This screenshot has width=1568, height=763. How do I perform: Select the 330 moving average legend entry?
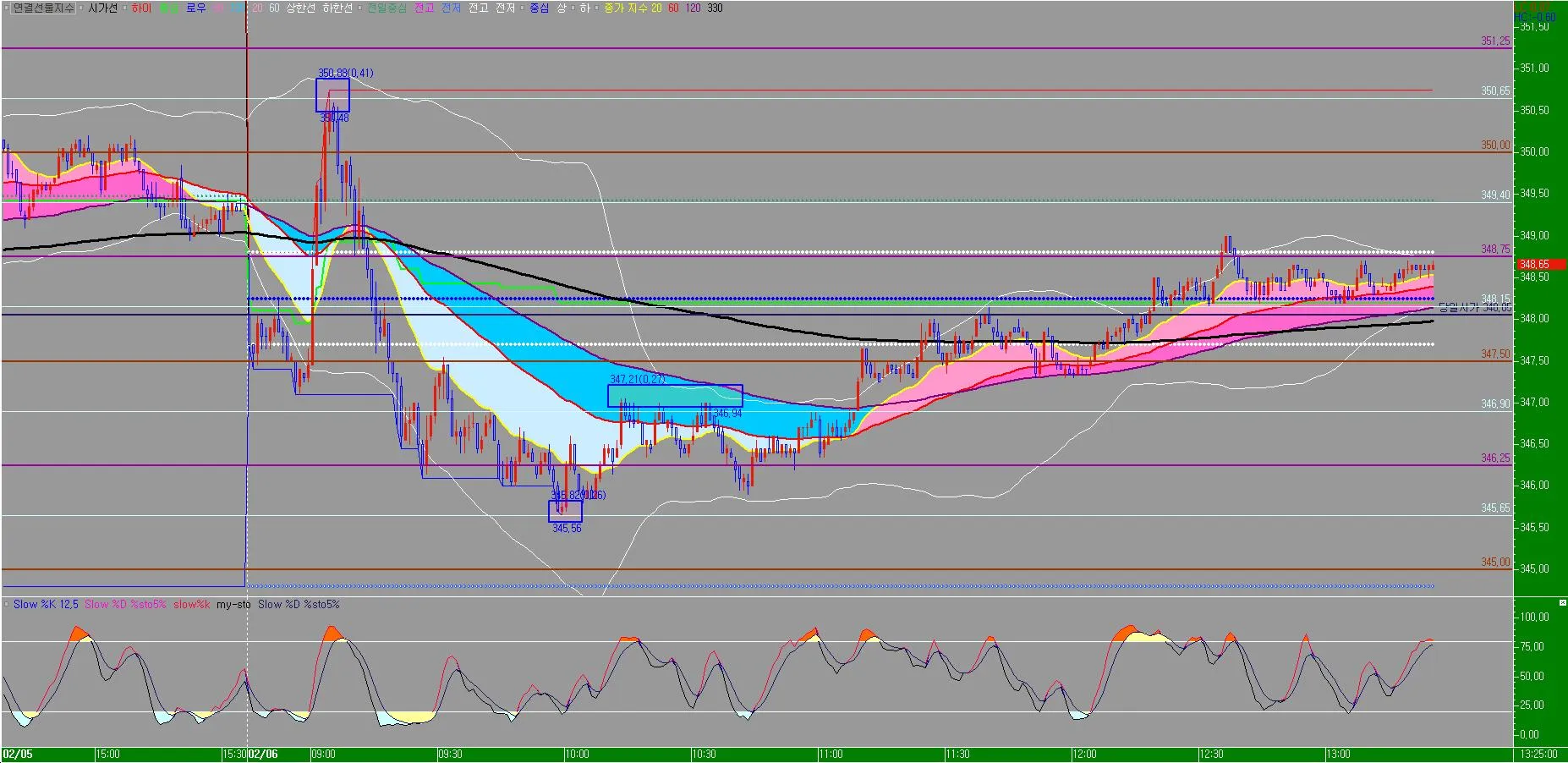click(715, 8)
